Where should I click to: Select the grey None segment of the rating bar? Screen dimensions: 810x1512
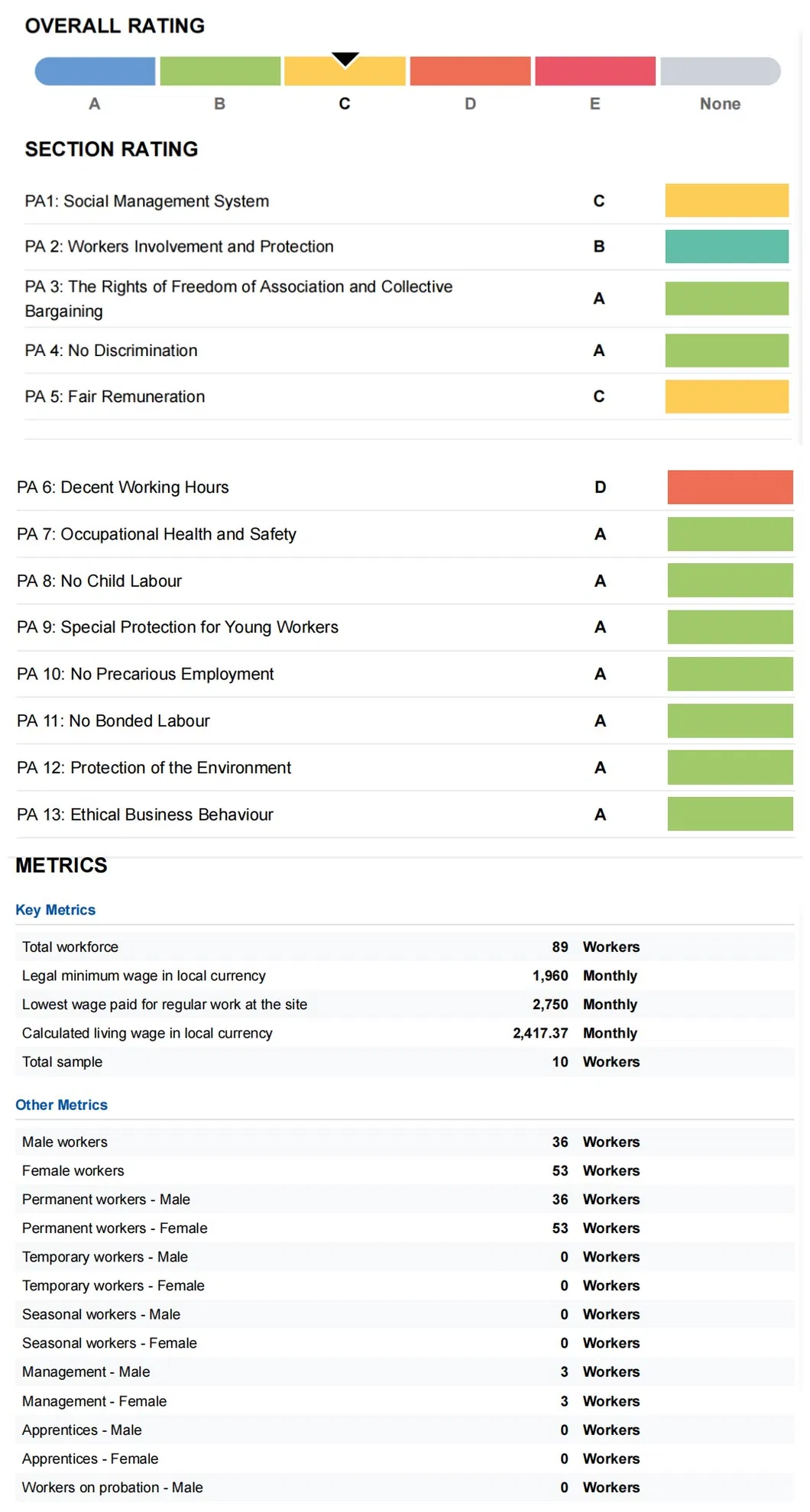pyautogui.click(x=720, y=71)
